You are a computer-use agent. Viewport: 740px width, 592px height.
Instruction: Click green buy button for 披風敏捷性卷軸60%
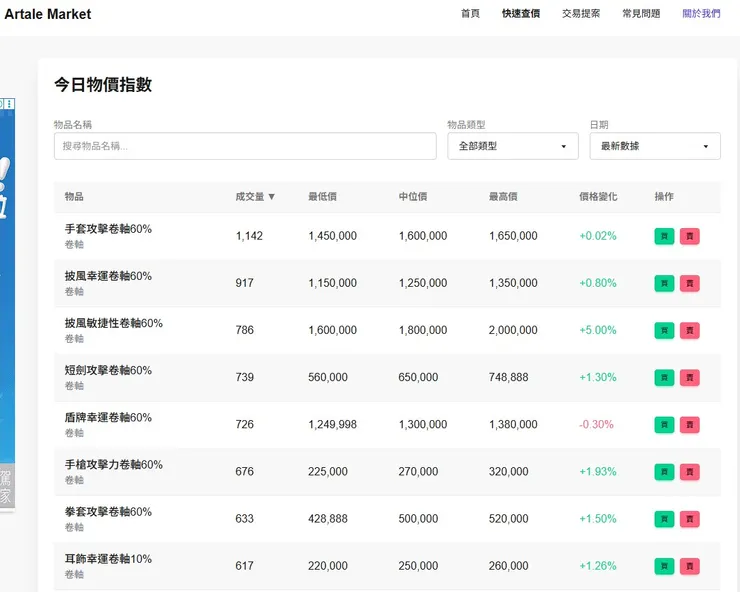pyautogui.click(x=664, y=330)
